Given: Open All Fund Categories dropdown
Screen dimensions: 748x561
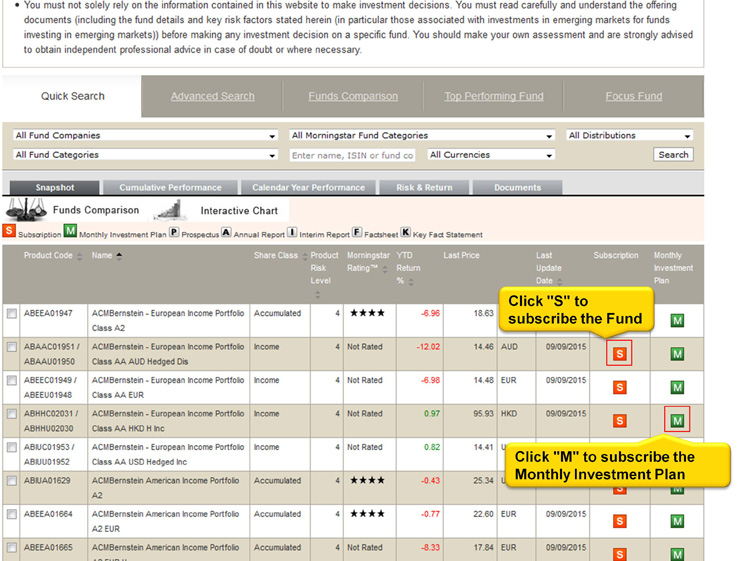Looking at the screenshot, I should pos(145,155).
